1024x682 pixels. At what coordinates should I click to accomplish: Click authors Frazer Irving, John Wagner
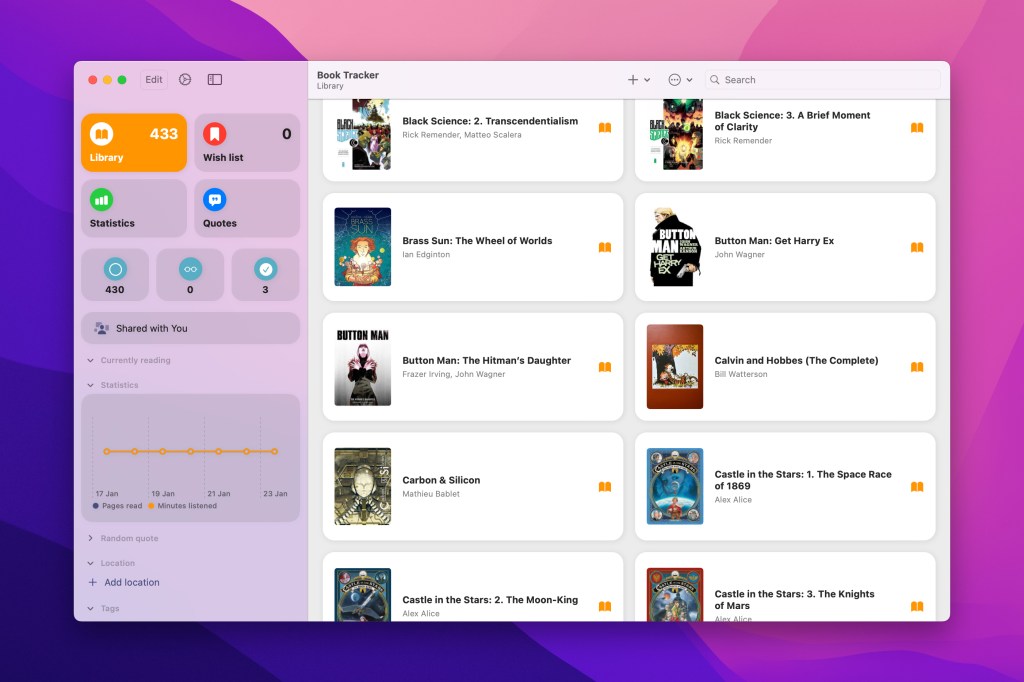pyautogui.click(x=454, y=374)
